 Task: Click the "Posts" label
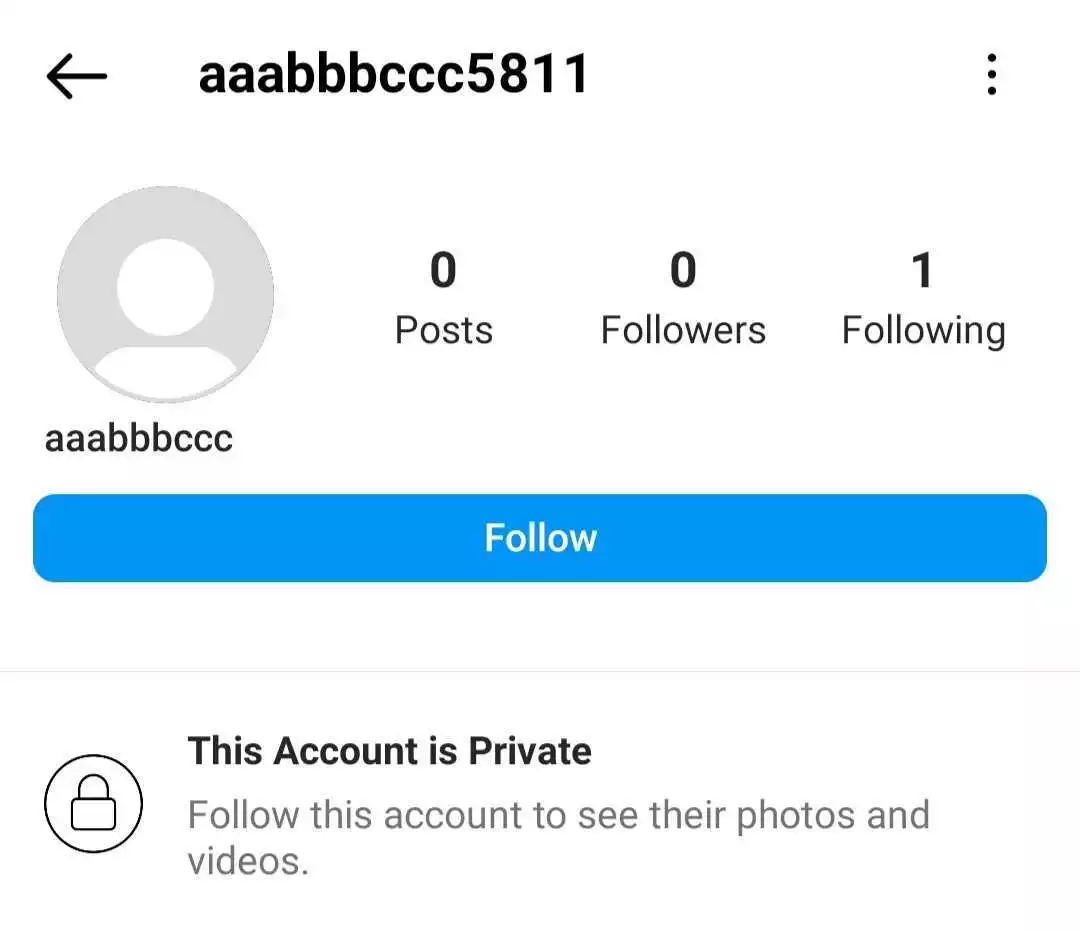[x=444, y=330]
